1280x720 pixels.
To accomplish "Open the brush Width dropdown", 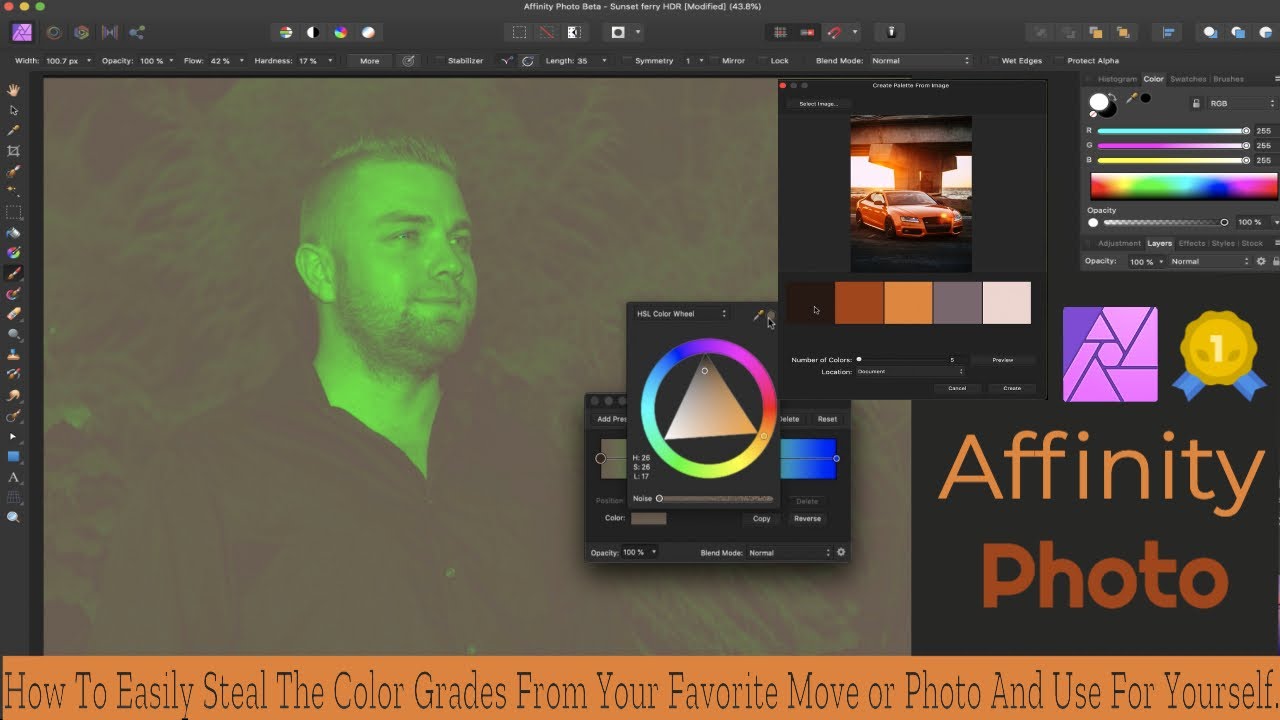I will pyautogui.click(x=88, y=61).
